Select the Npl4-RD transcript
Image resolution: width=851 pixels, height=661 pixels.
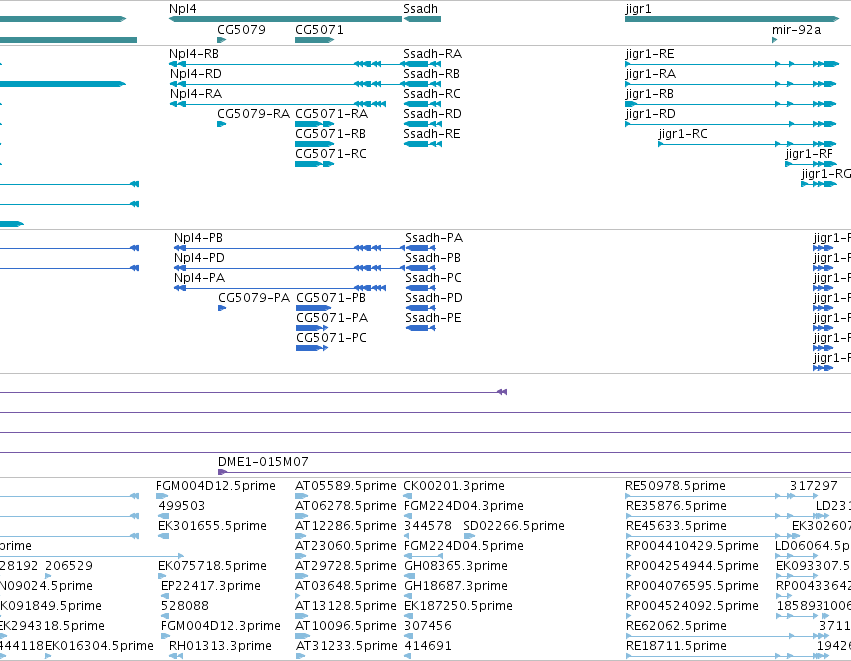pyautogui.click(x=195, y=74)
